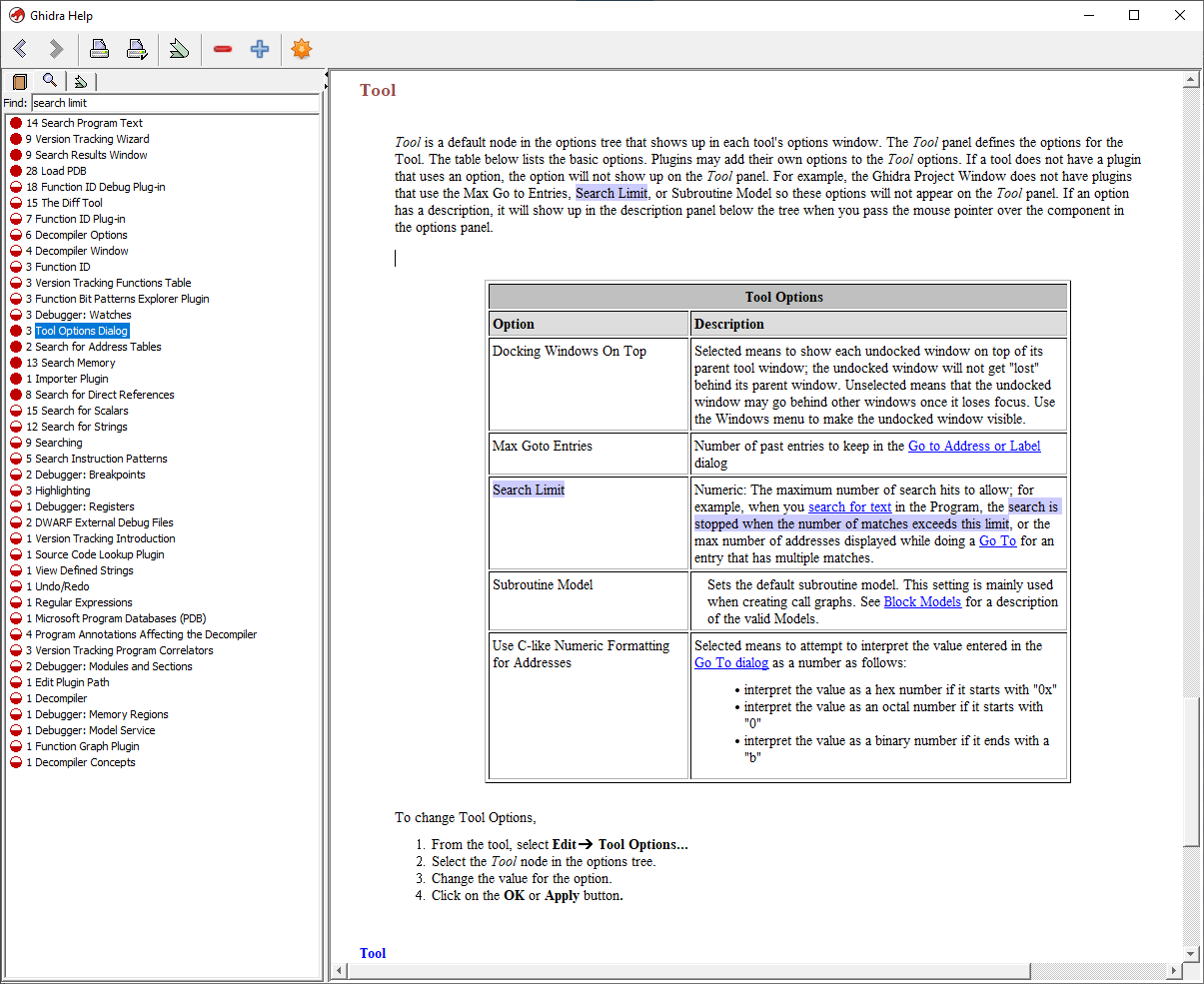Click vertical scrollbar up arrow
Screen dimensions: 1204x984
pos(1190,80)
